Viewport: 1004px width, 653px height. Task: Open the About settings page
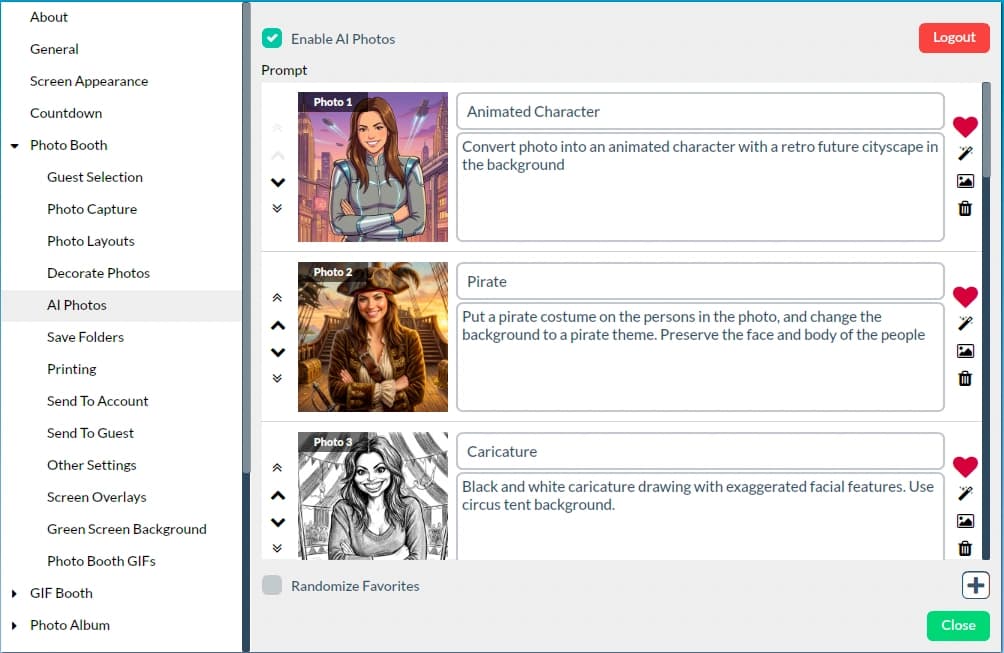click(49, 17)
